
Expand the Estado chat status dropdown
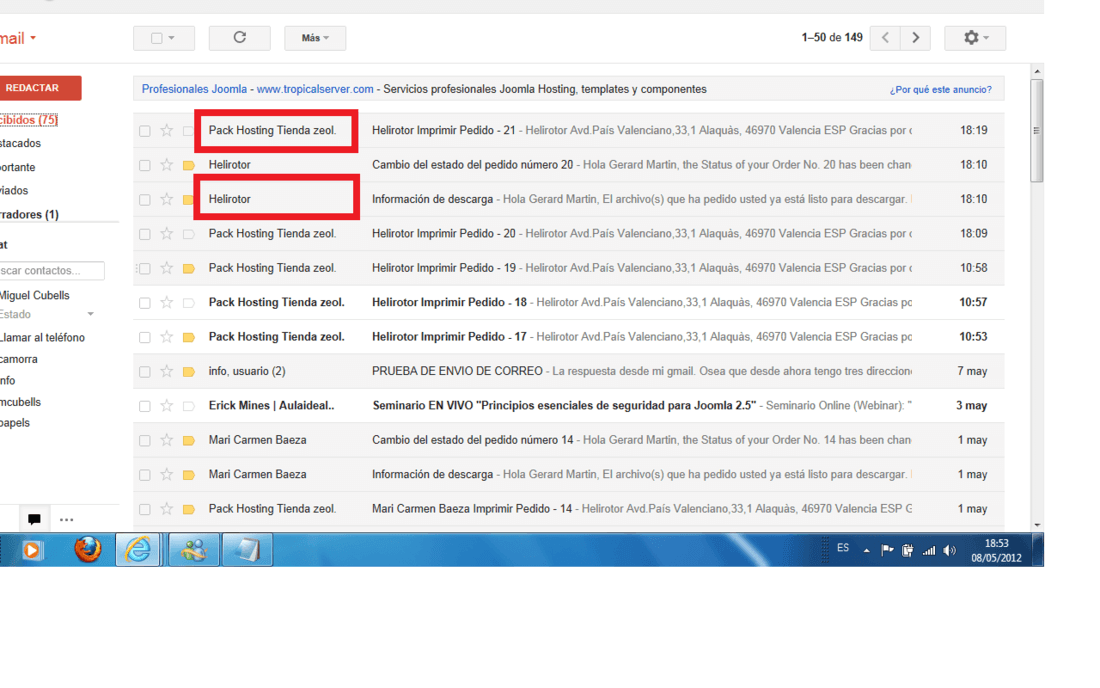pos(90,314)
